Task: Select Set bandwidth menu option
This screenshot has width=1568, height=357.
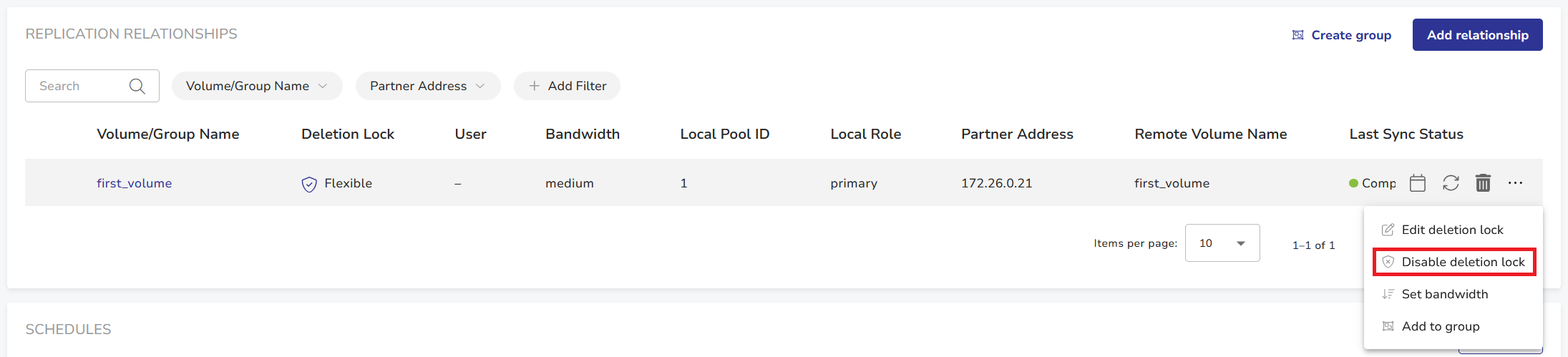Action: 1444,294
